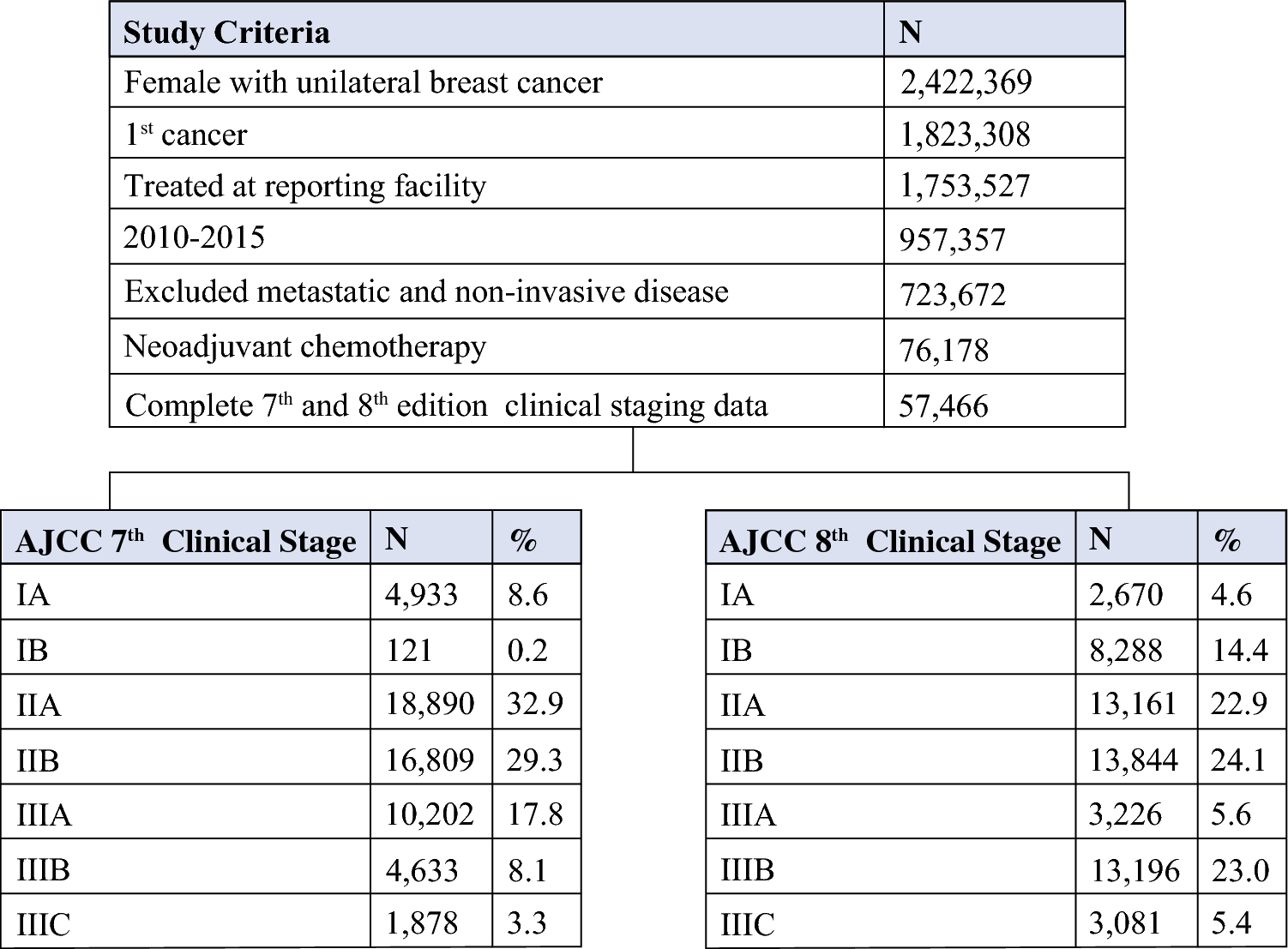
Task: Click the Study Criteria header cell
Action: (x=226, y=33)
